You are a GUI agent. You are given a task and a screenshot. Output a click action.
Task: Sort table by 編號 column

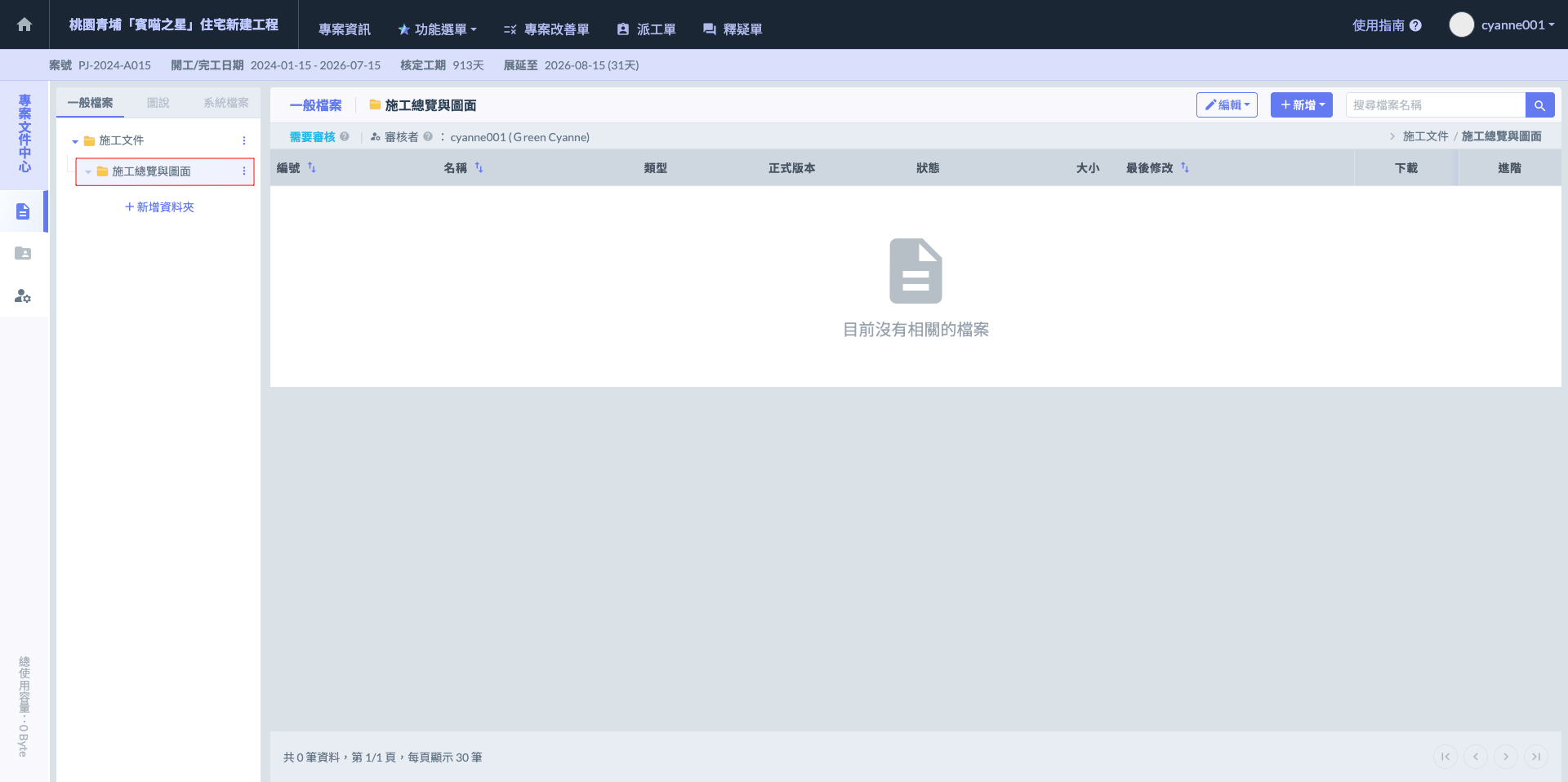point(312,168)
